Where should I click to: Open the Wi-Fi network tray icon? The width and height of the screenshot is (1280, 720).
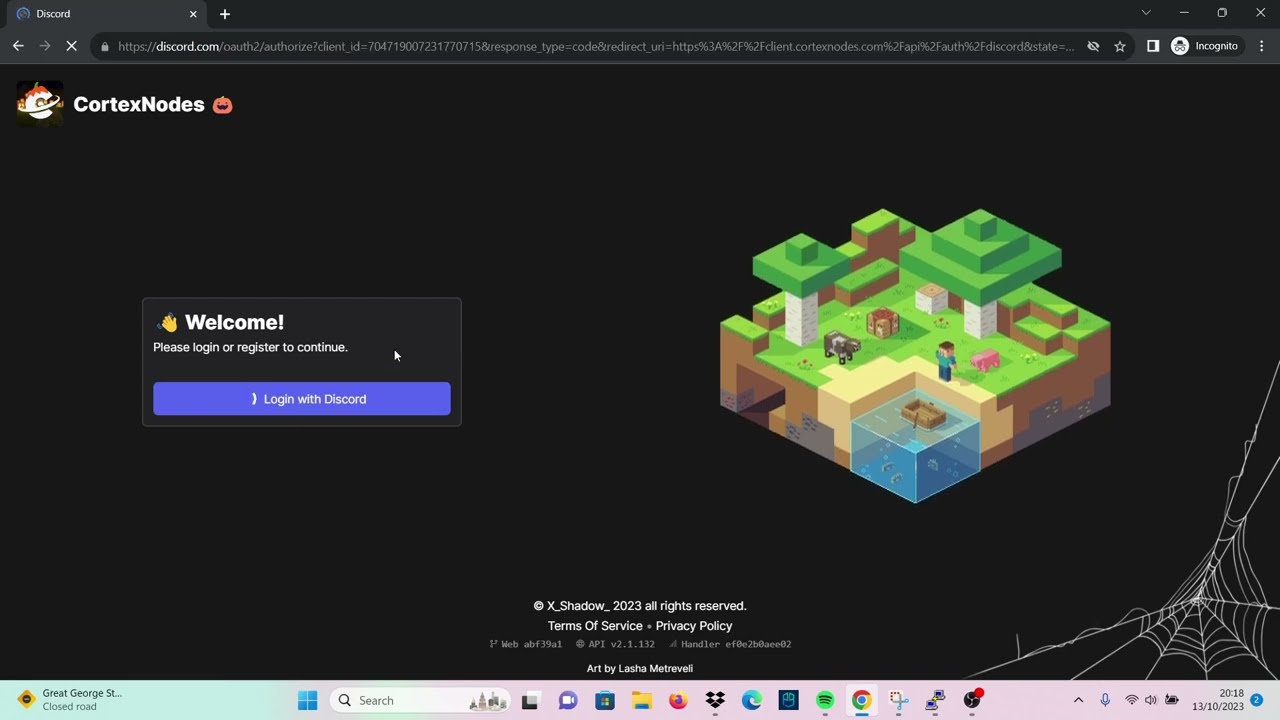point(1131,700)
